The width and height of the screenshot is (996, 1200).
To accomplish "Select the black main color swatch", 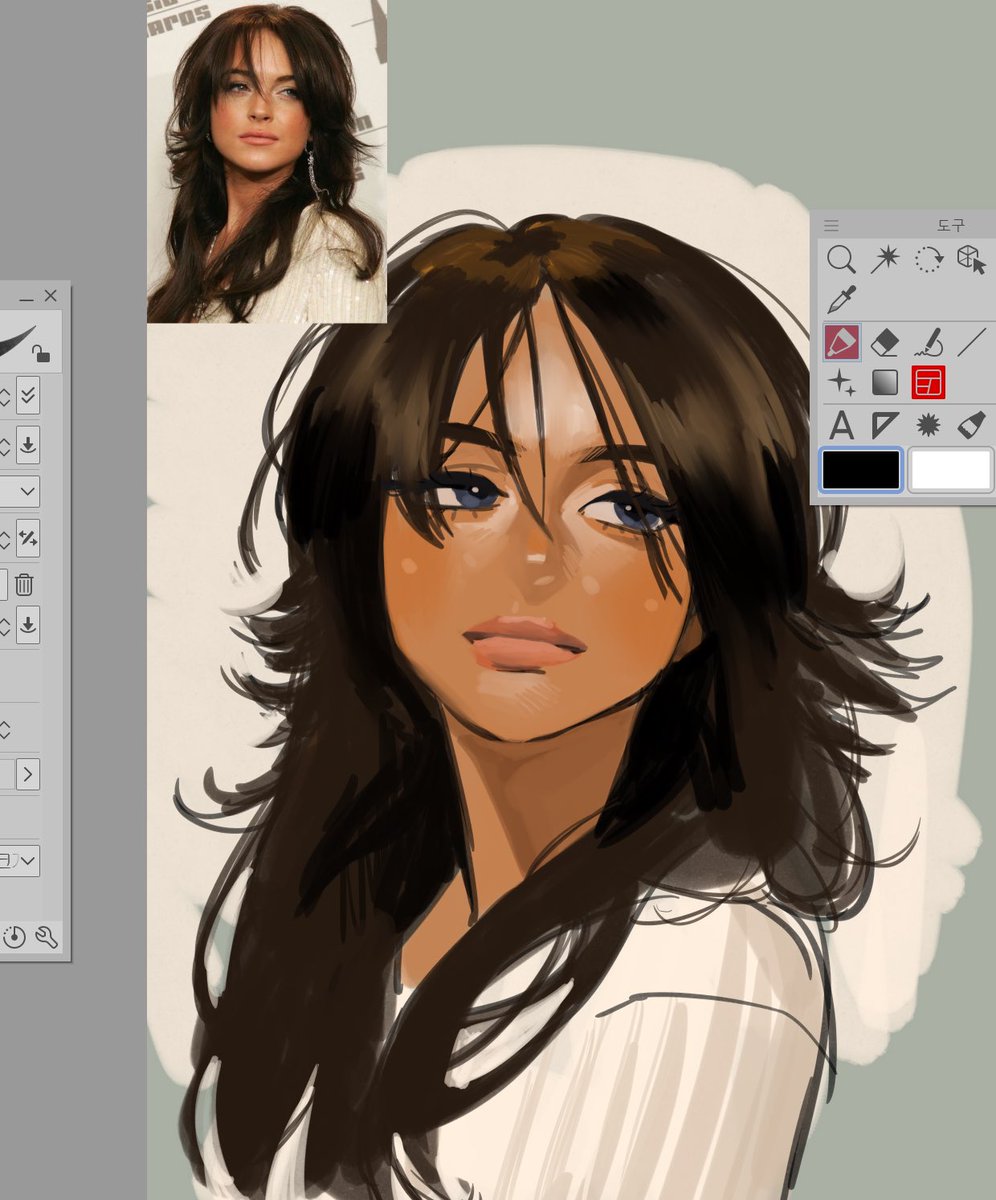I will [861, 470].
